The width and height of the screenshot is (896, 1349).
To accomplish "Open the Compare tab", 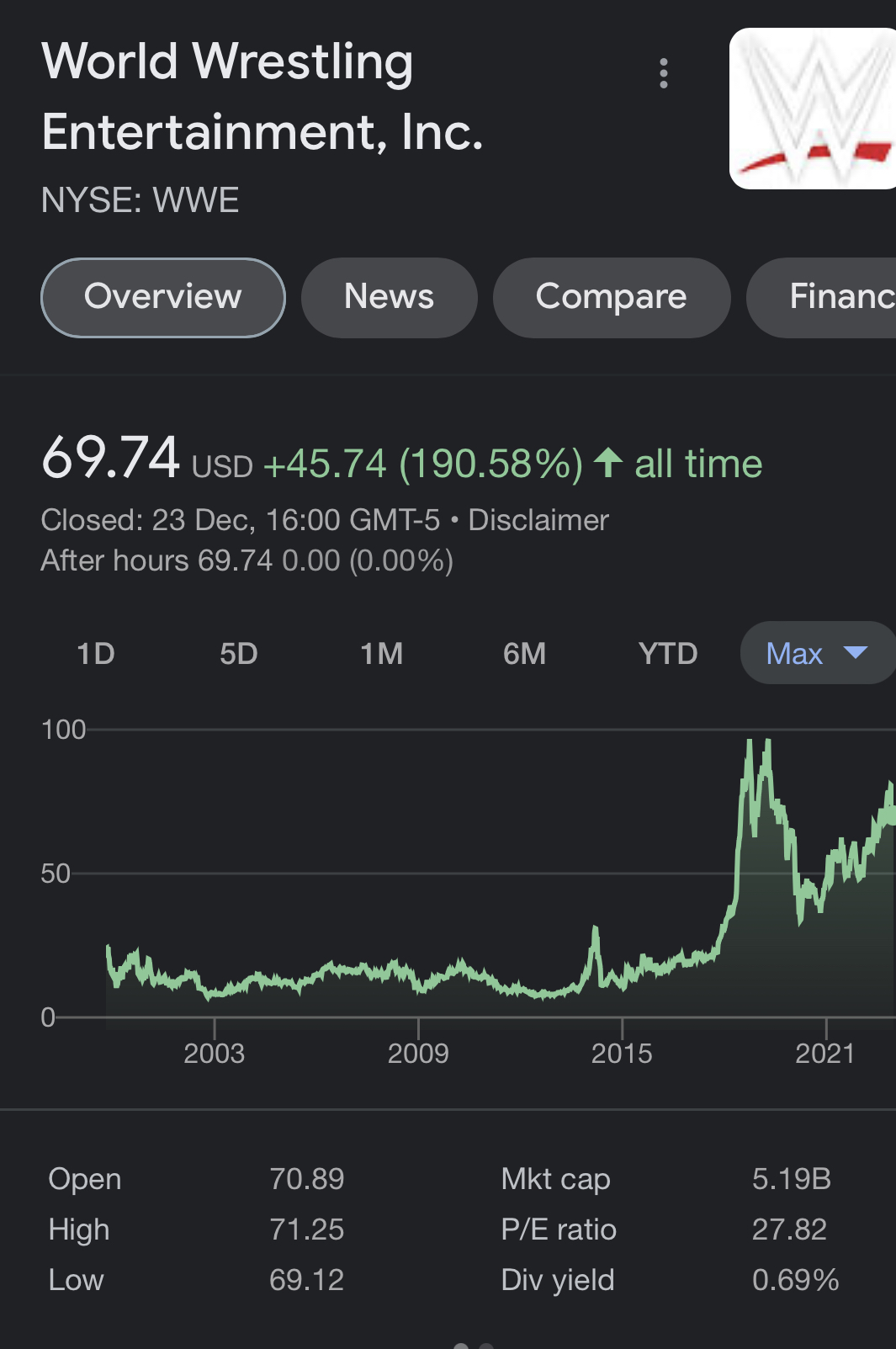I will click(x=612, y=297).
